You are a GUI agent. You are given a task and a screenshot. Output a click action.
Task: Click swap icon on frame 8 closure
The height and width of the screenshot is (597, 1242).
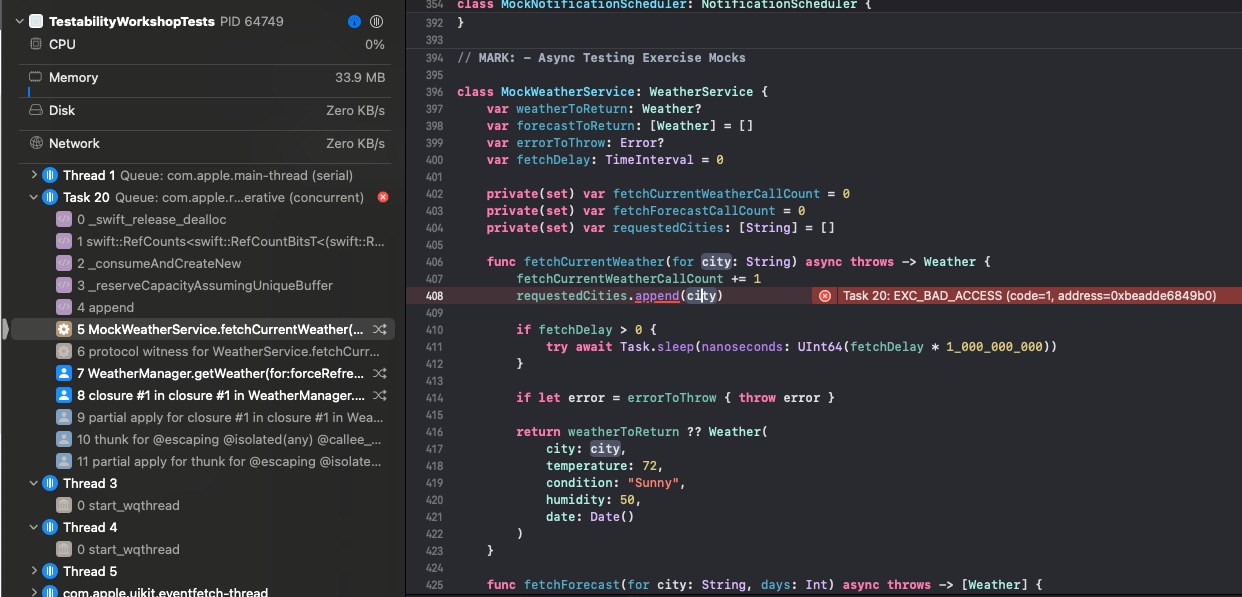[380, 395]
